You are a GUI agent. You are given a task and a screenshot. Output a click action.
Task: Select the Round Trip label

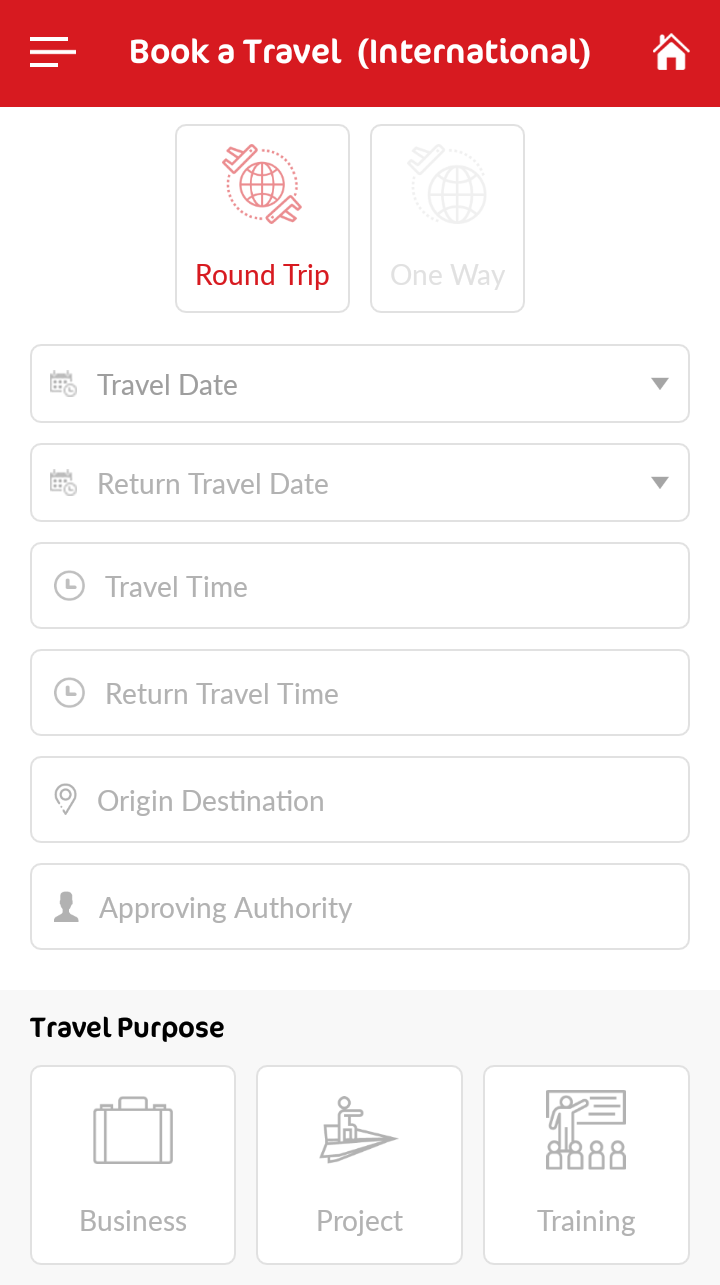click(x=262, y=275)
